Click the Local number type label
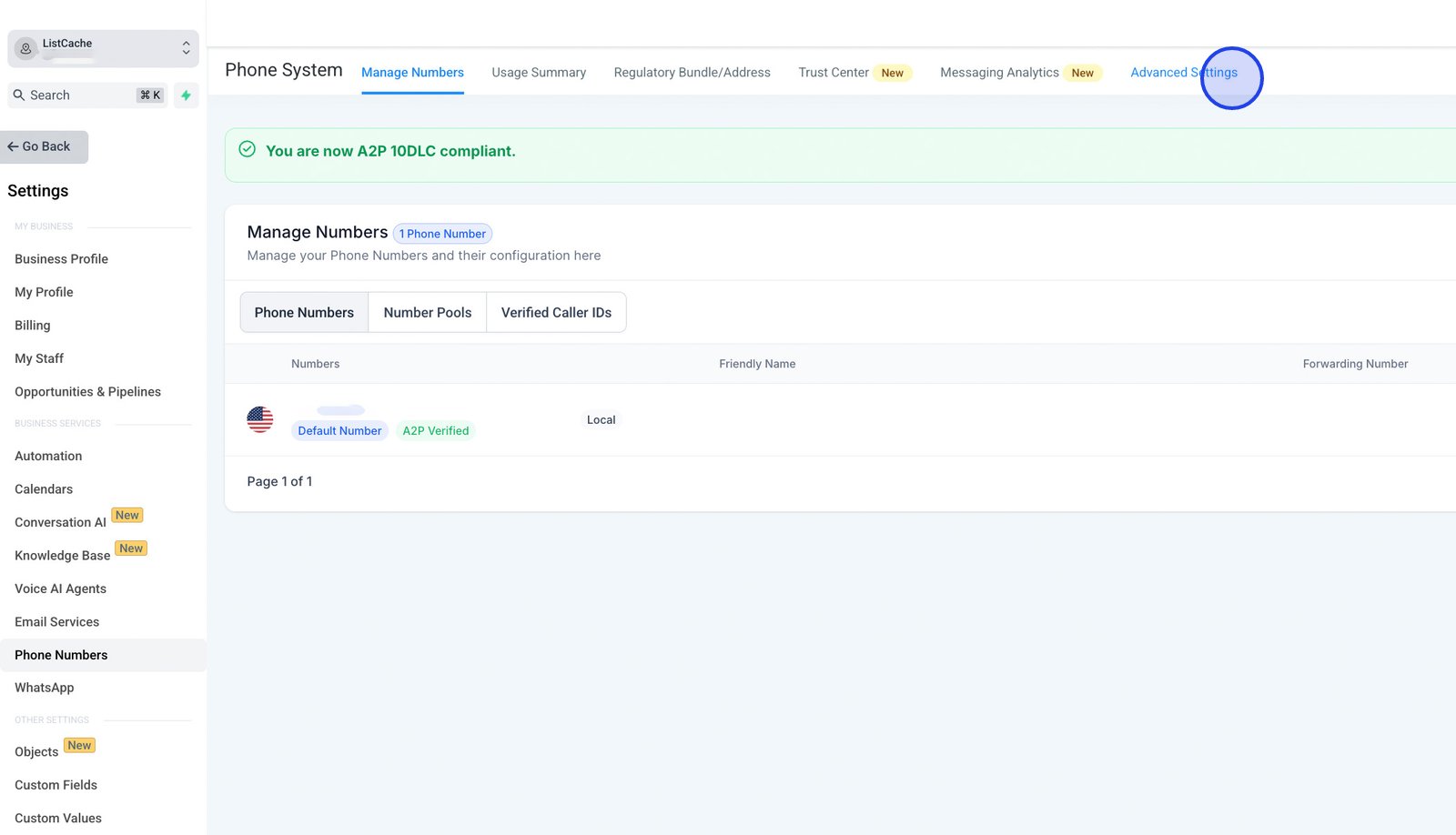The height and width of the screenshot is (835, 1456). pyautogui.click(x=601, y=420)
